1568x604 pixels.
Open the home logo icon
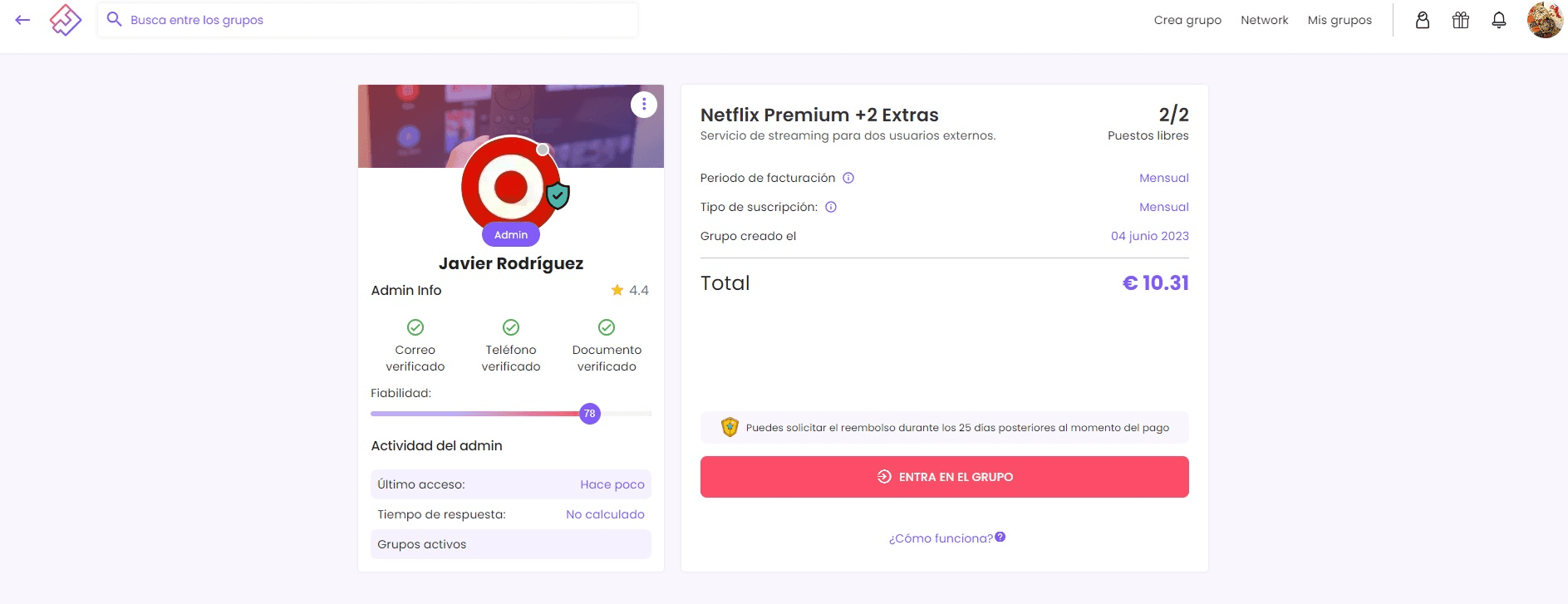66,20
